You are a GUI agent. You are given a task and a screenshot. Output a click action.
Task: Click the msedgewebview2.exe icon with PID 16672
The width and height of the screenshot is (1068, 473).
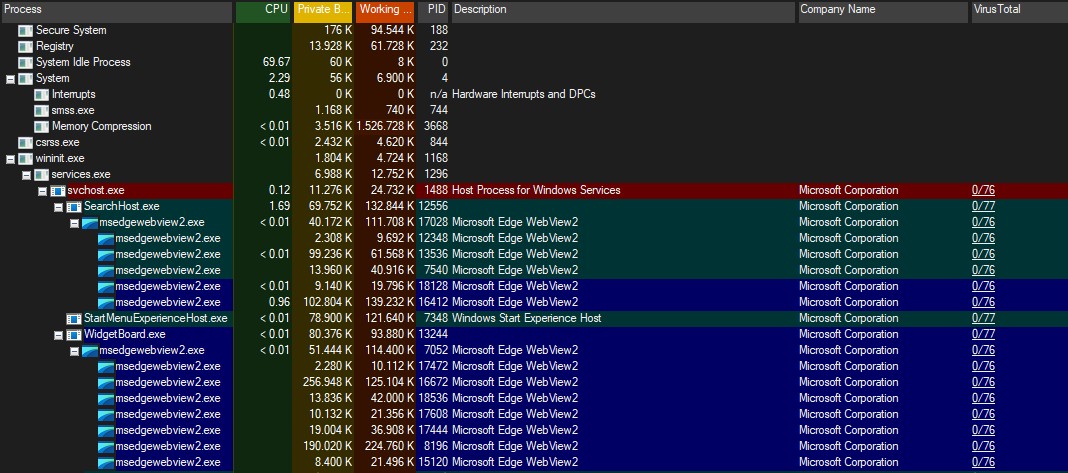click(x=106, y=382)
